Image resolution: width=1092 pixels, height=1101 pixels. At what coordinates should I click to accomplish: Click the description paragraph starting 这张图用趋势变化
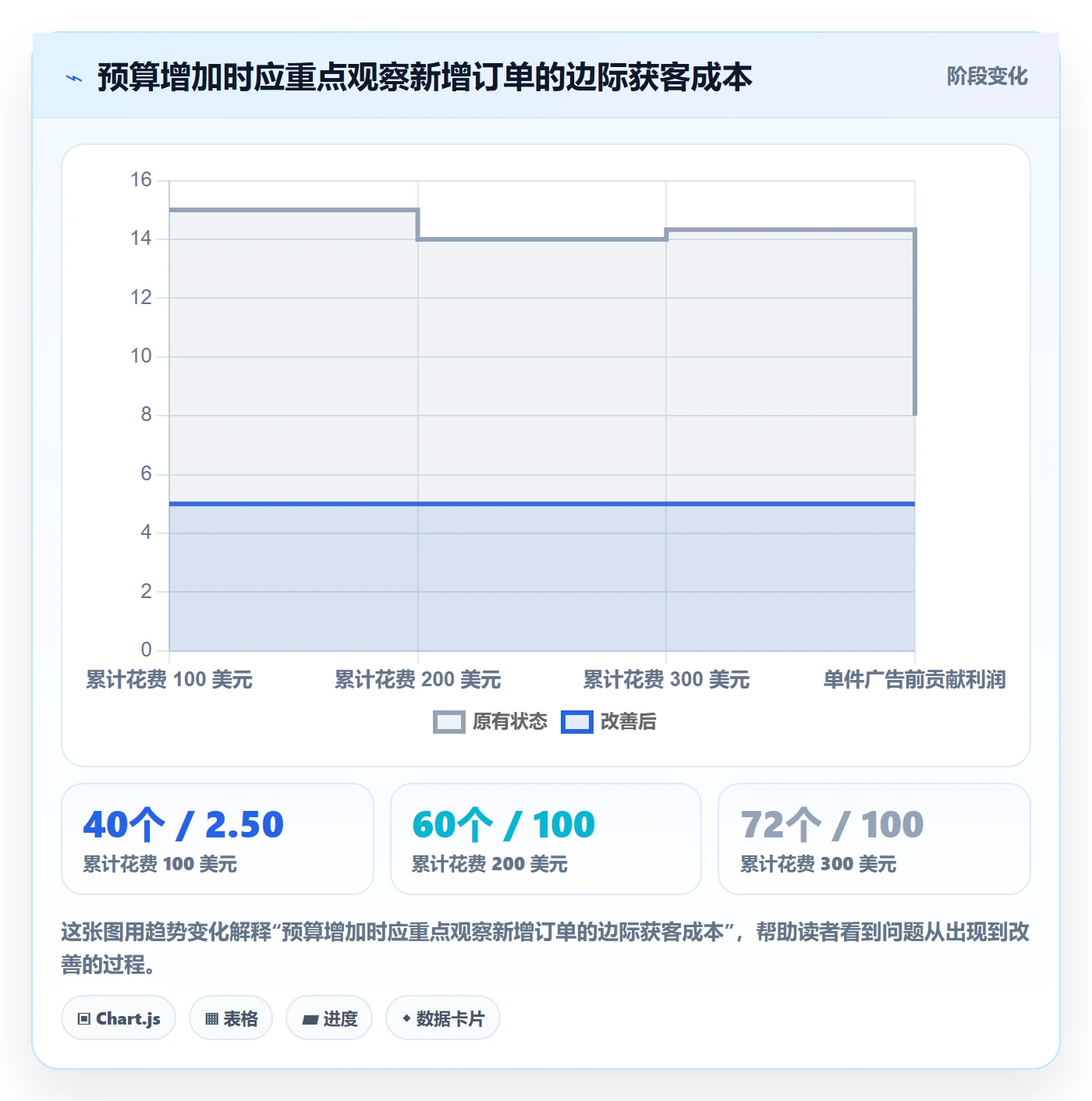(545, 948)
